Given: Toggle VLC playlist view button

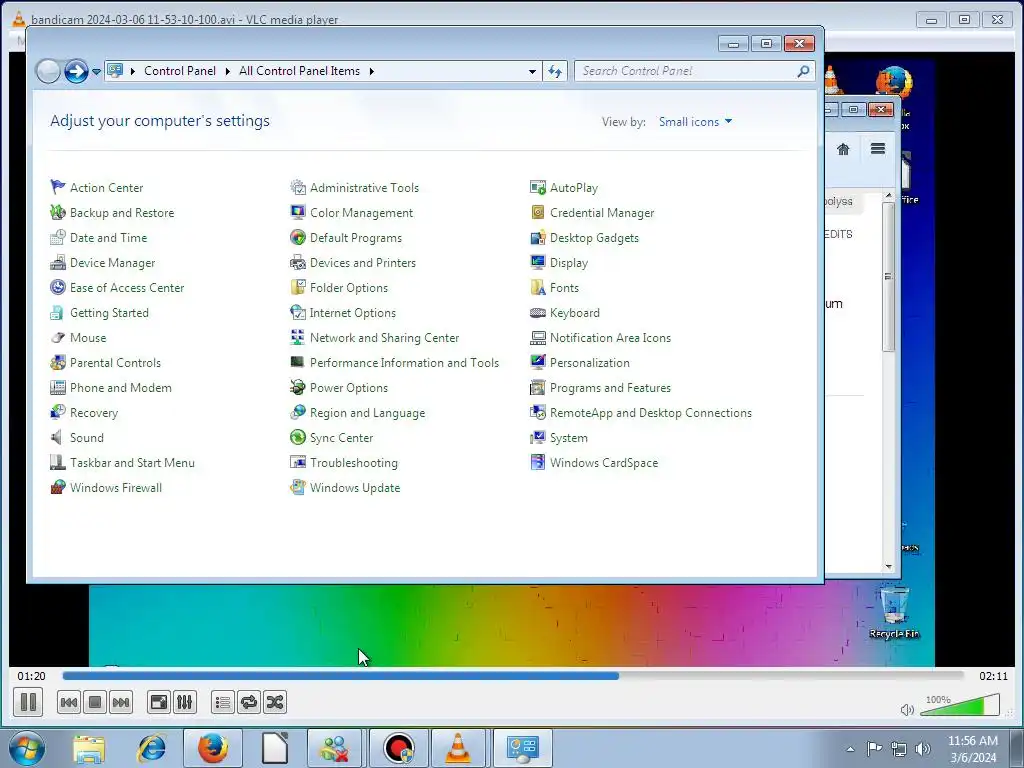Looking at the screenshot, I should 223,702.
